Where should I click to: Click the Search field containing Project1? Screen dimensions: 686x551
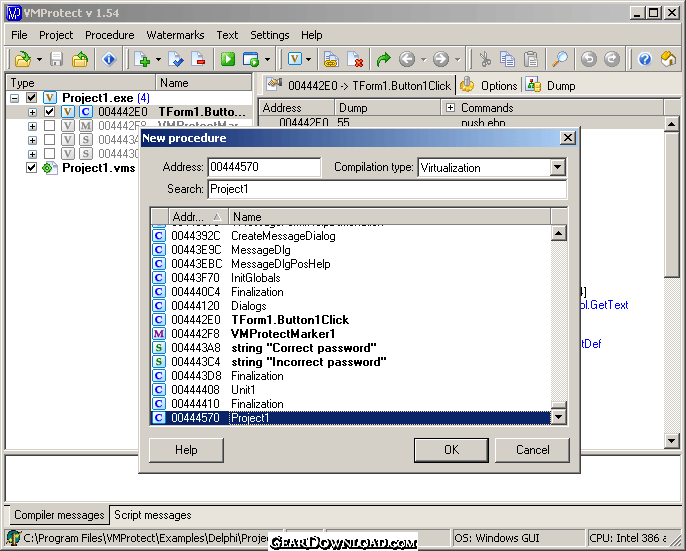[x=387, y=189]
